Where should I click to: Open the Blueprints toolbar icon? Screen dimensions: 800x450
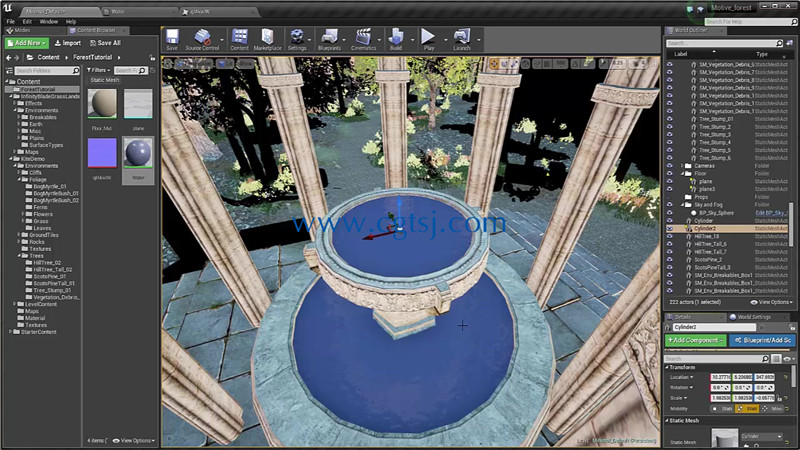point(329,39)
